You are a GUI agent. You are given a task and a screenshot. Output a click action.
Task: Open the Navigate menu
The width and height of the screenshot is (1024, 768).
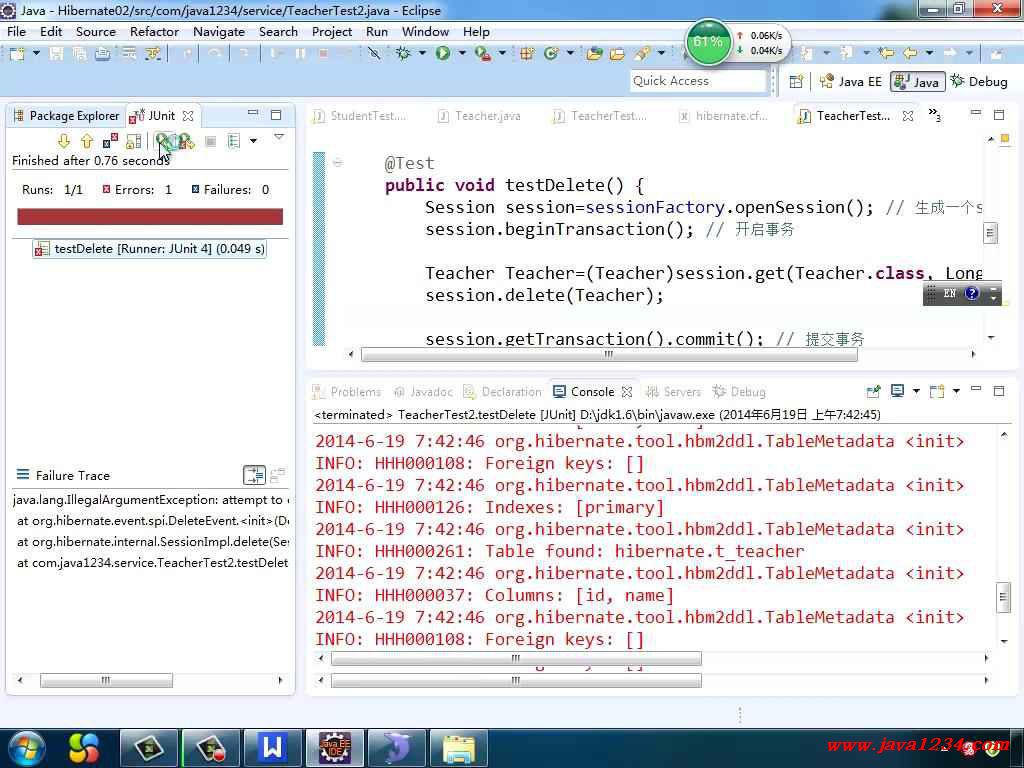(x=219, y=31)
